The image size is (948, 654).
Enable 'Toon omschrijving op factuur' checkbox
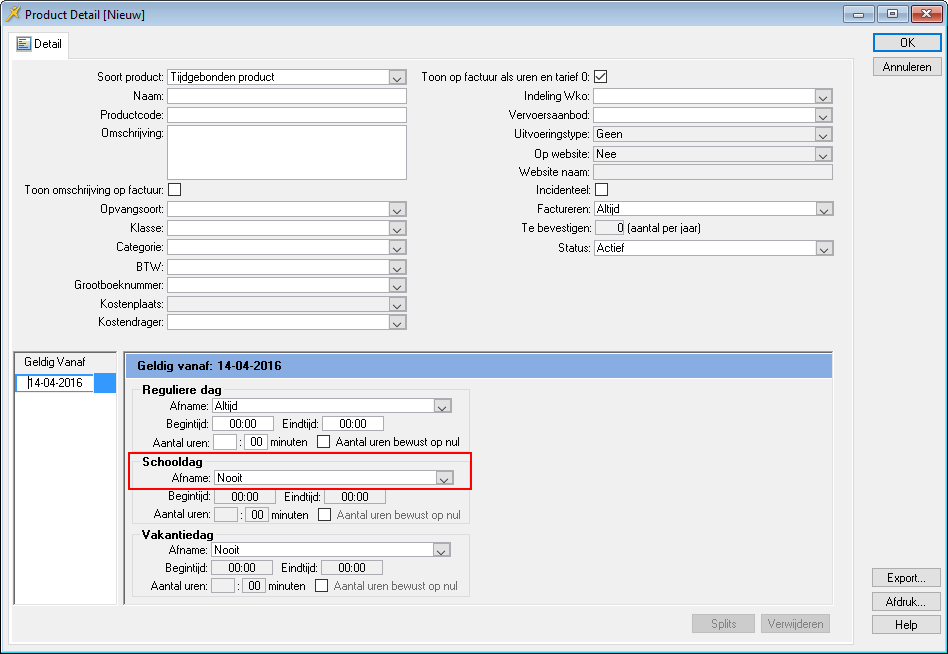(174, 189)
